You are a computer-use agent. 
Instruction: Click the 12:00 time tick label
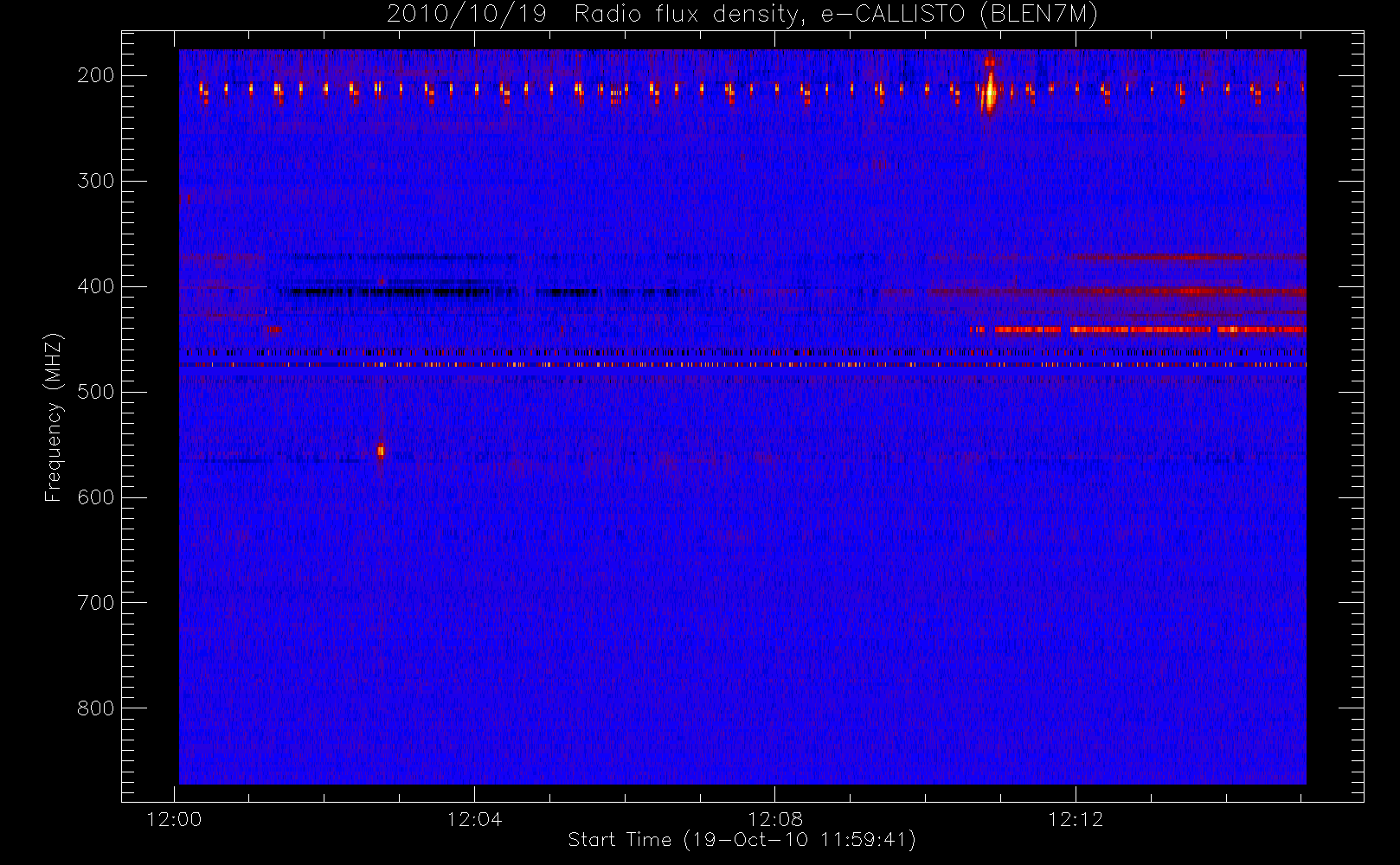point(175,819)
